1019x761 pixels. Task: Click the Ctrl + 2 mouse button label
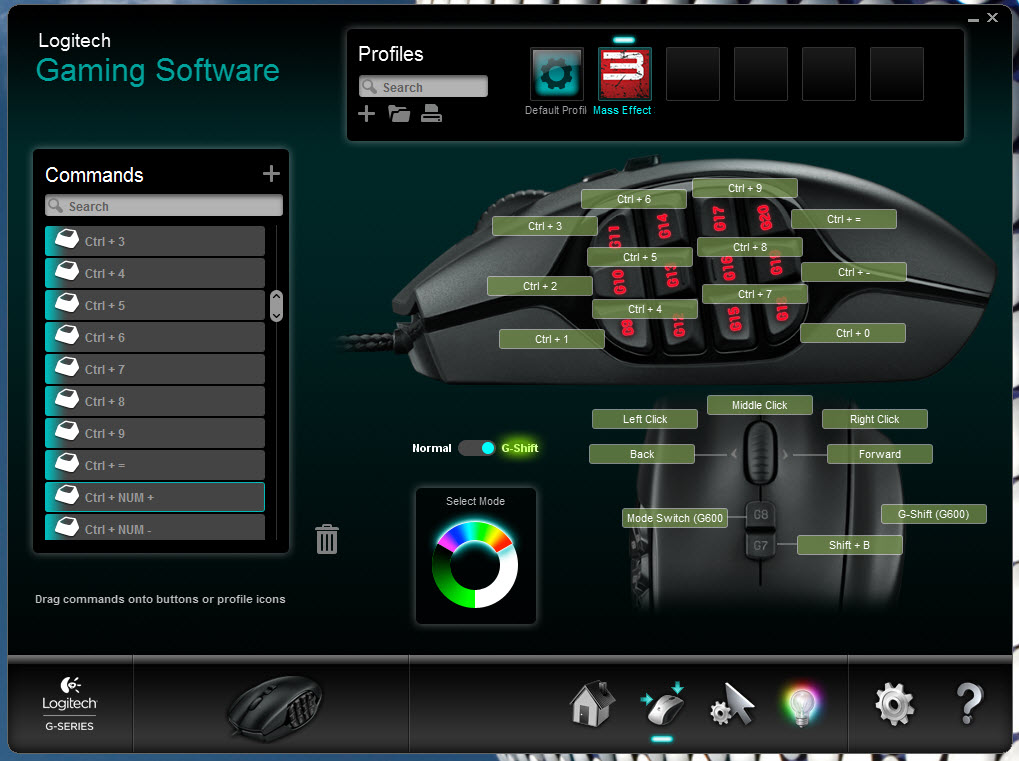point(540,286)
